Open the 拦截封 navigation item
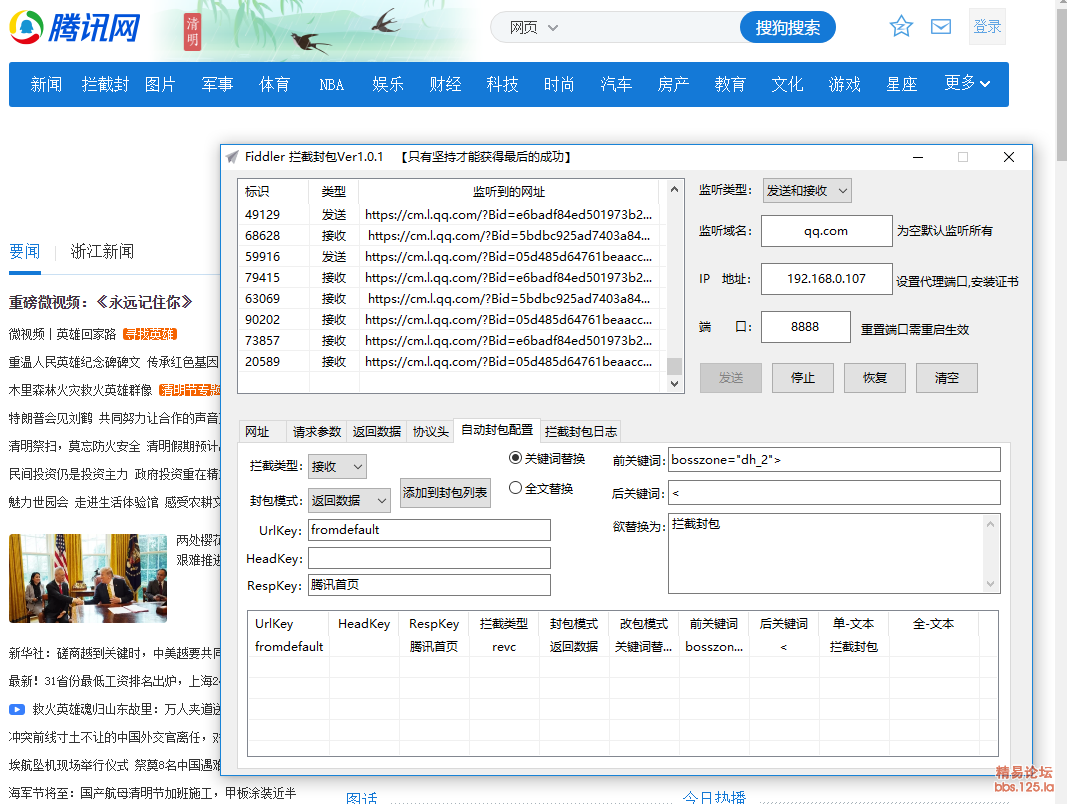 tap(105, 84)
